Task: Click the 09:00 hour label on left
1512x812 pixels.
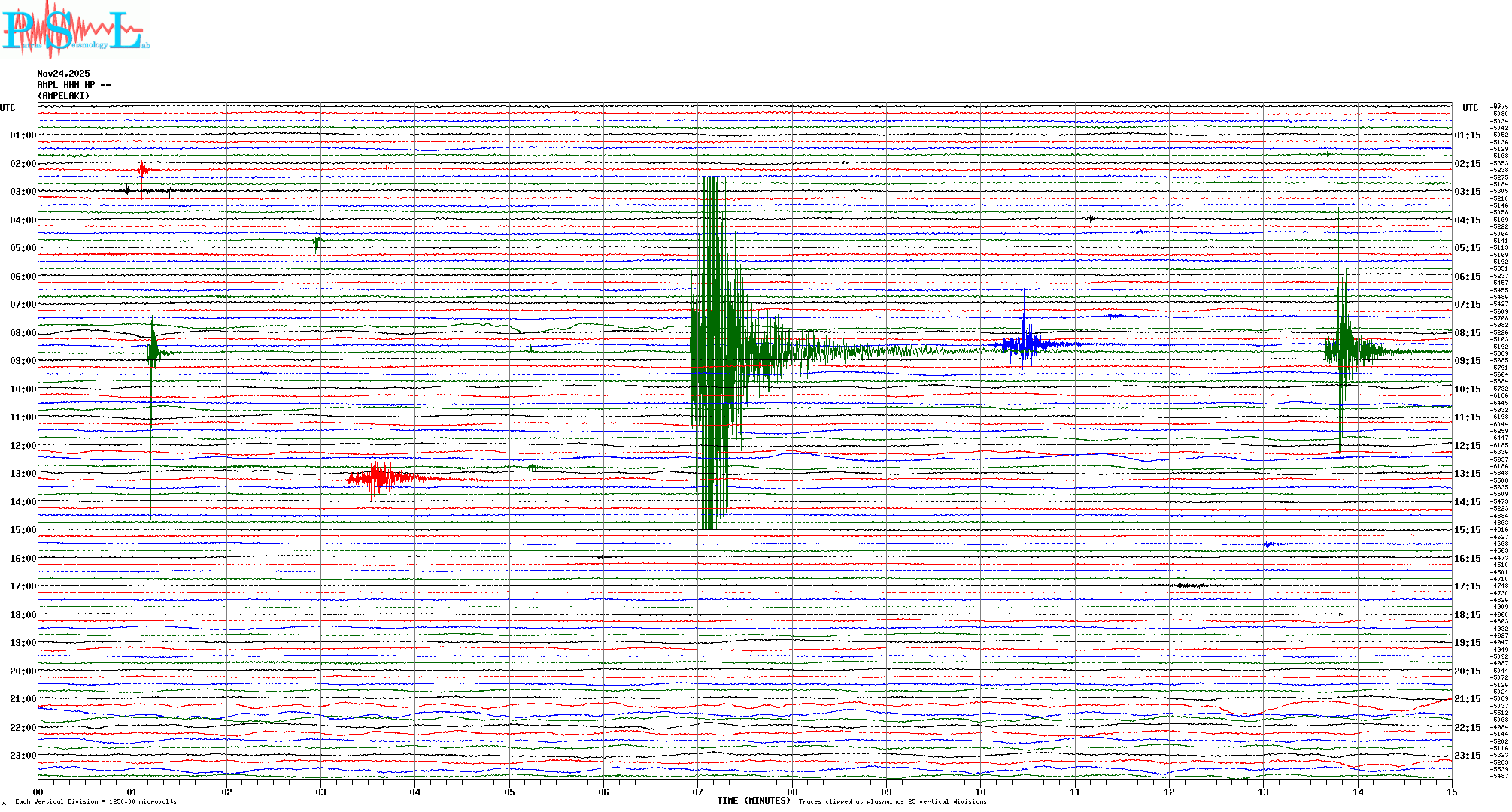Action: (23, 361)
